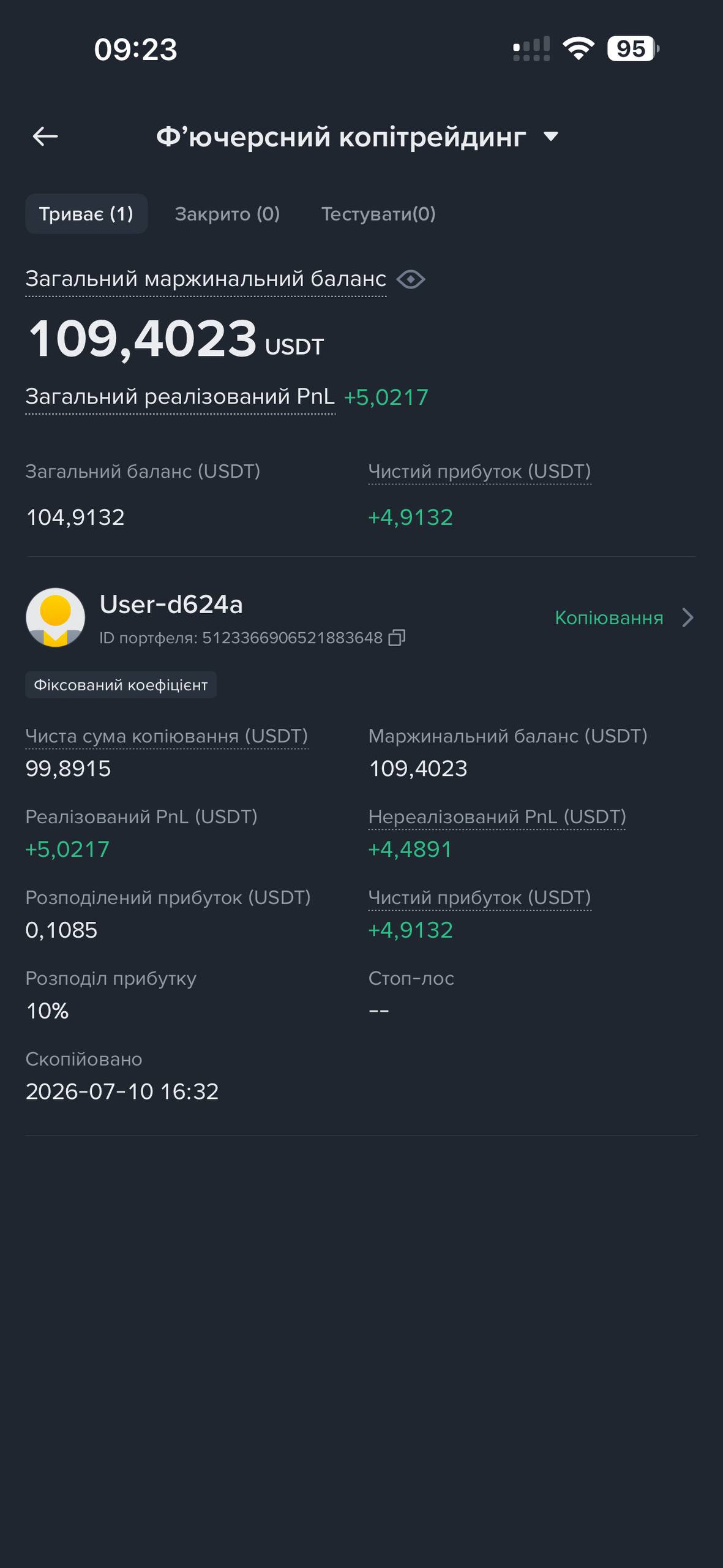The height and width of the screenshot is (1568, 723).
Task: Tap Нереалізований PnL (USDT) label
Action: 497,816
